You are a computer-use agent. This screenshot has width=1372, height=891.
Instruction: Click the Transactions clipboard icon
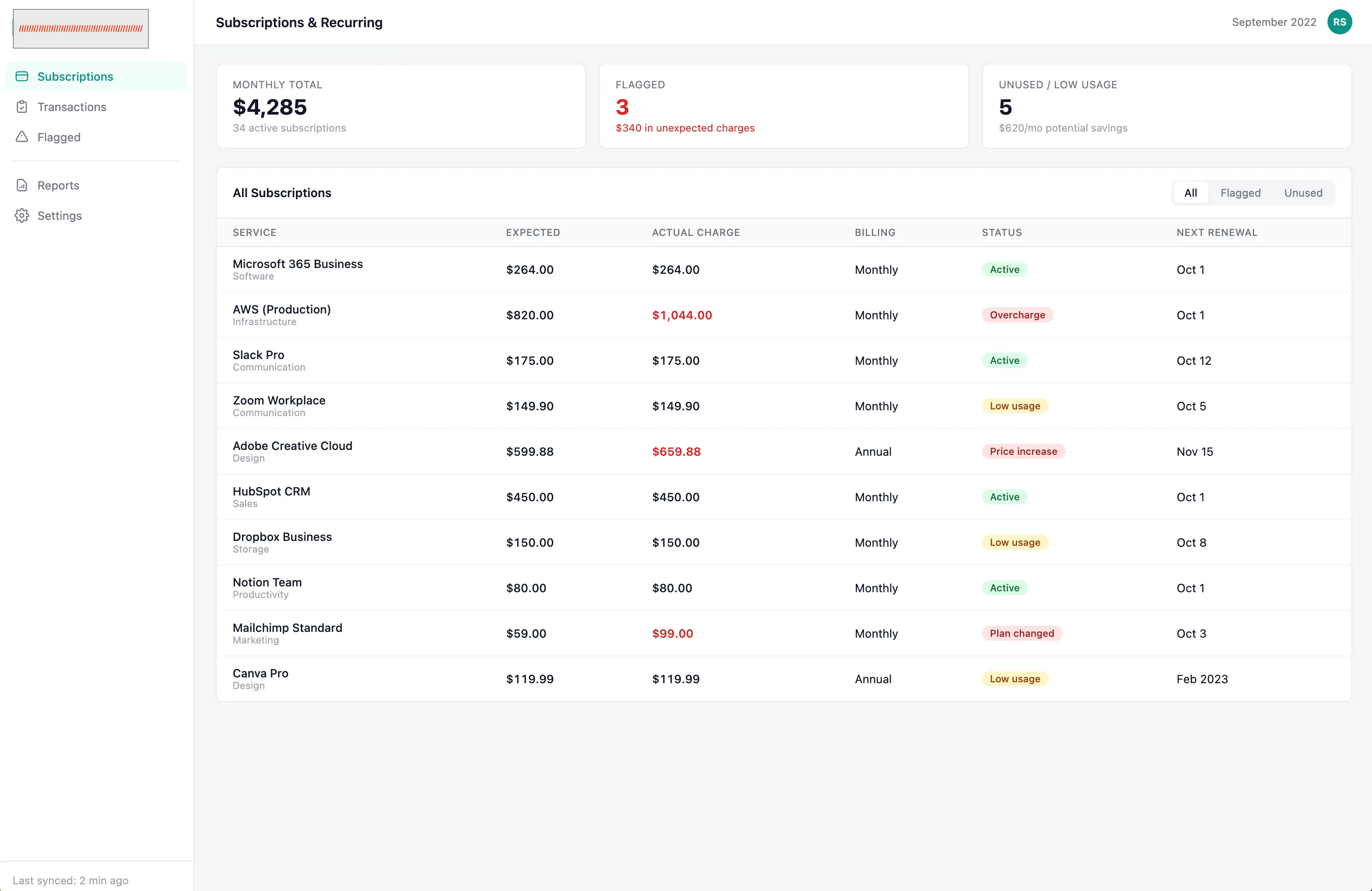click(x=22, y=107)
